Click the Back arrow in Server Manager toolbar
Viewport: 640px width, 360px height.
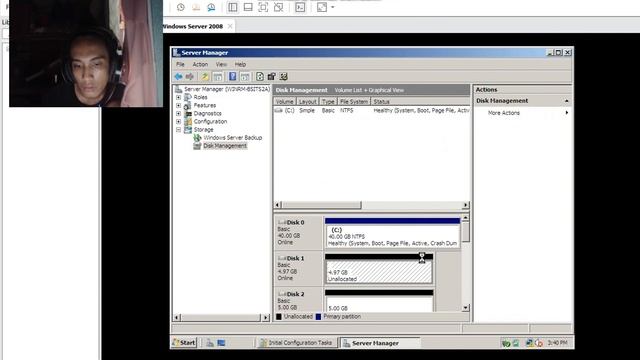(178, 77)
